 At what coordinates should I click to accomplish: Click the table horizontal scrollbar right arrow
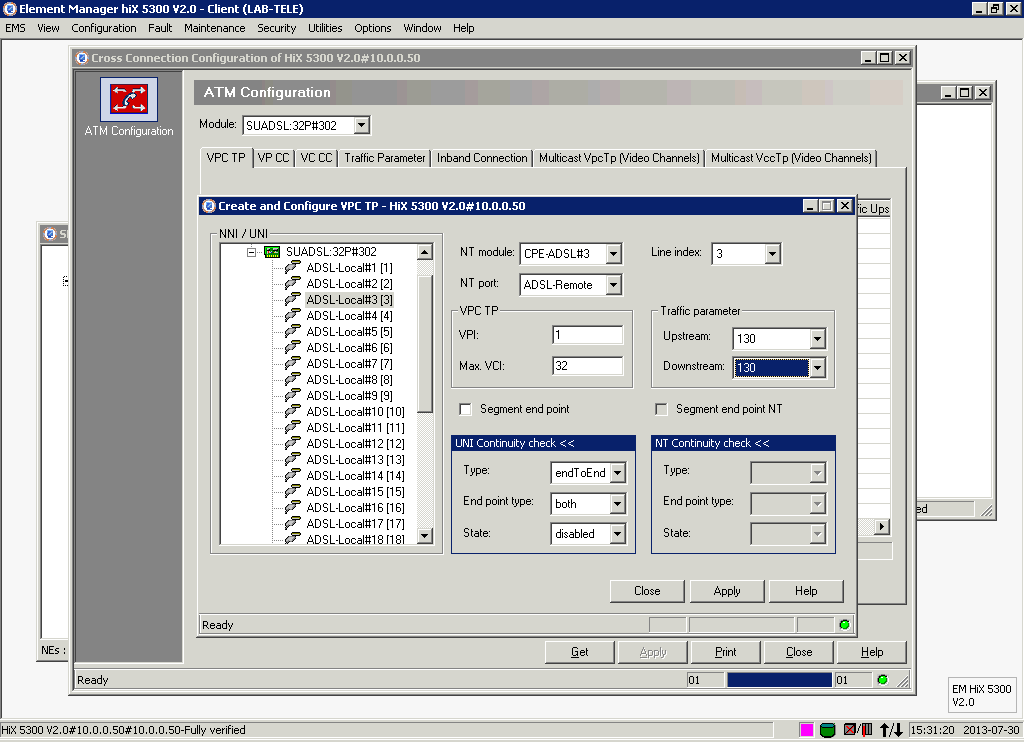point(882,526)
